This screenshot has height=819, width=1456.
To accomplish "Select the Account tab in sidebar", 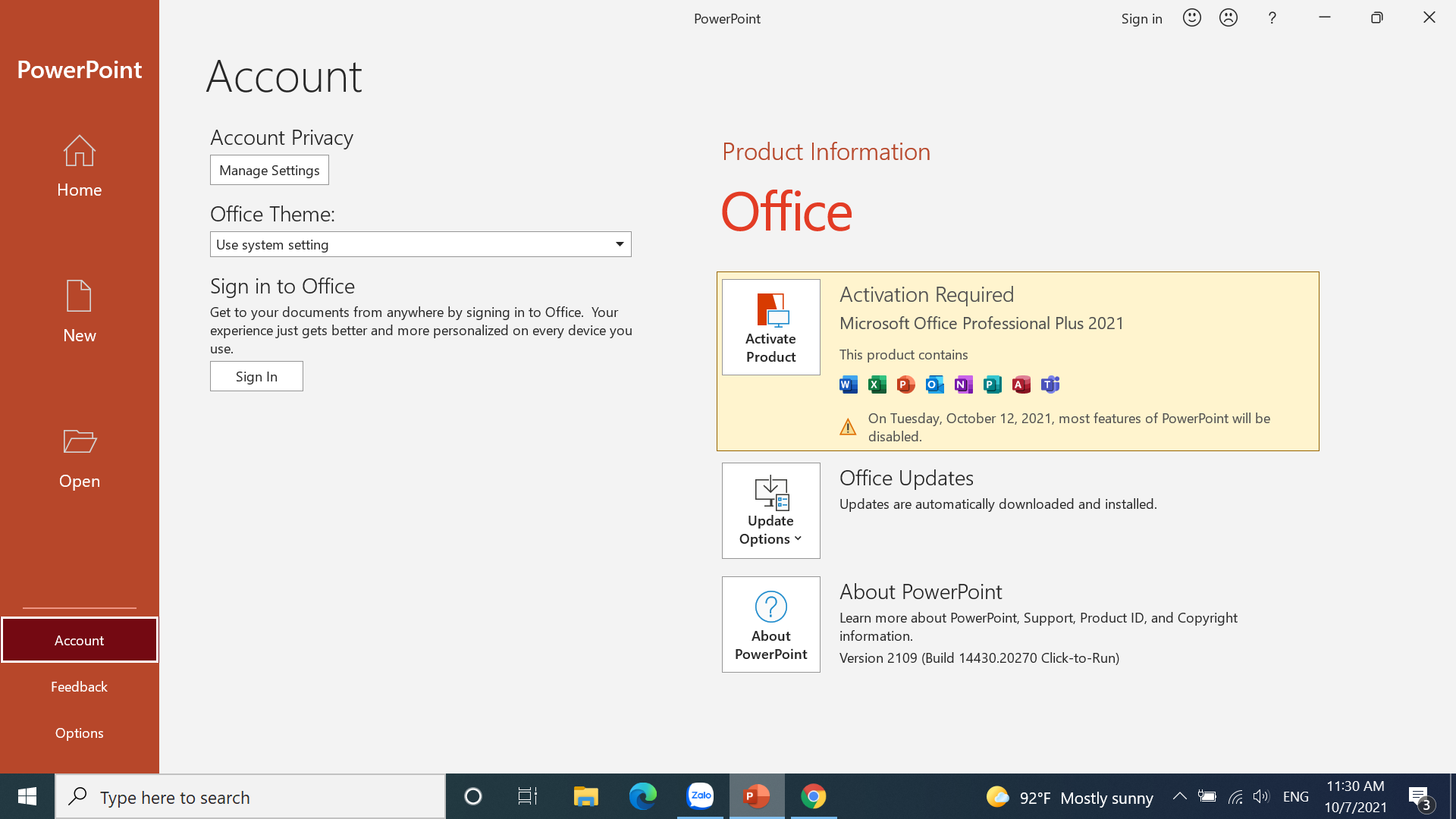I will 79,640.
